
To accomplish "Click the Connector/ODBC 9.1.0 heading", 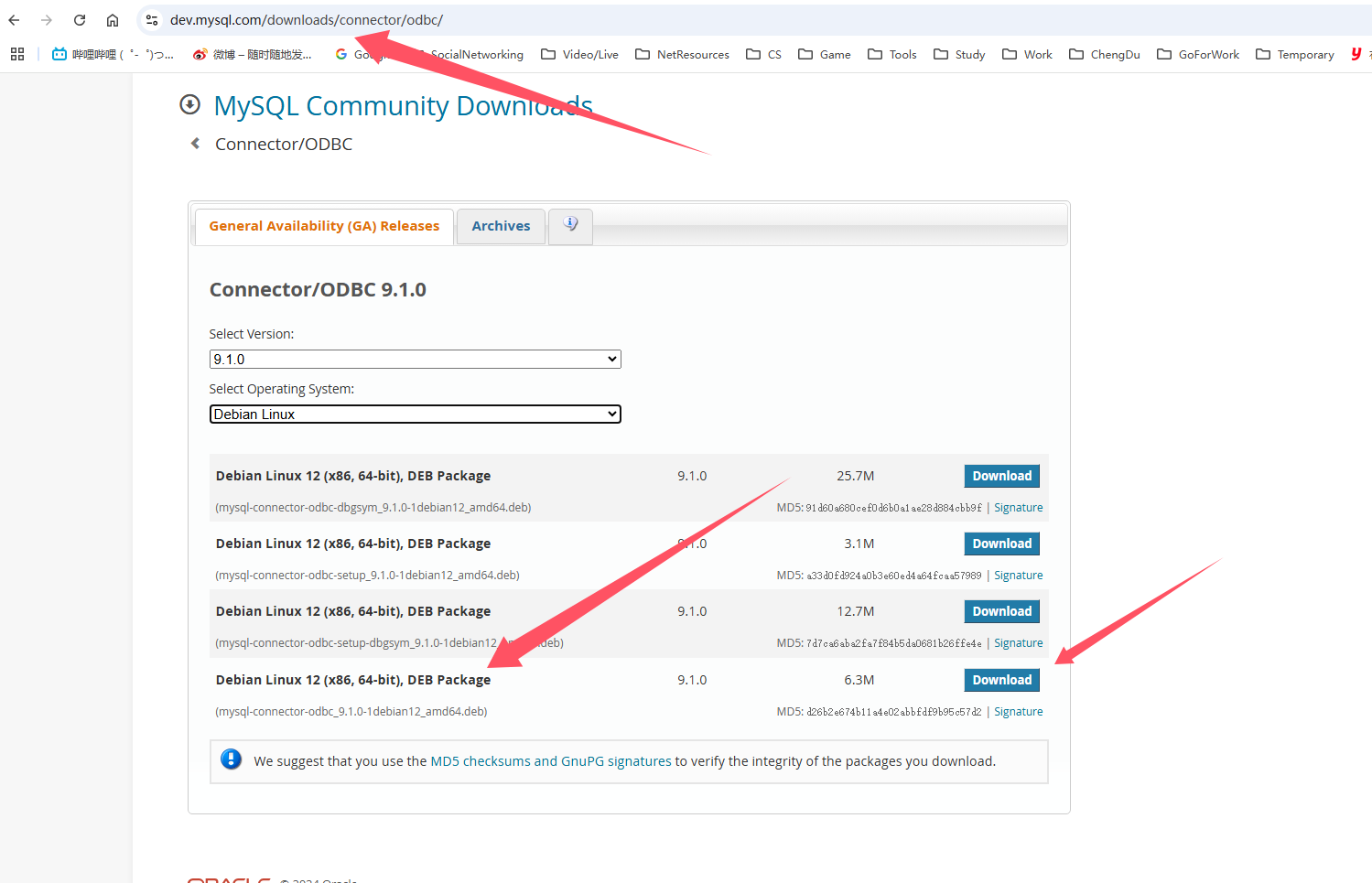I will coord(318,290).
